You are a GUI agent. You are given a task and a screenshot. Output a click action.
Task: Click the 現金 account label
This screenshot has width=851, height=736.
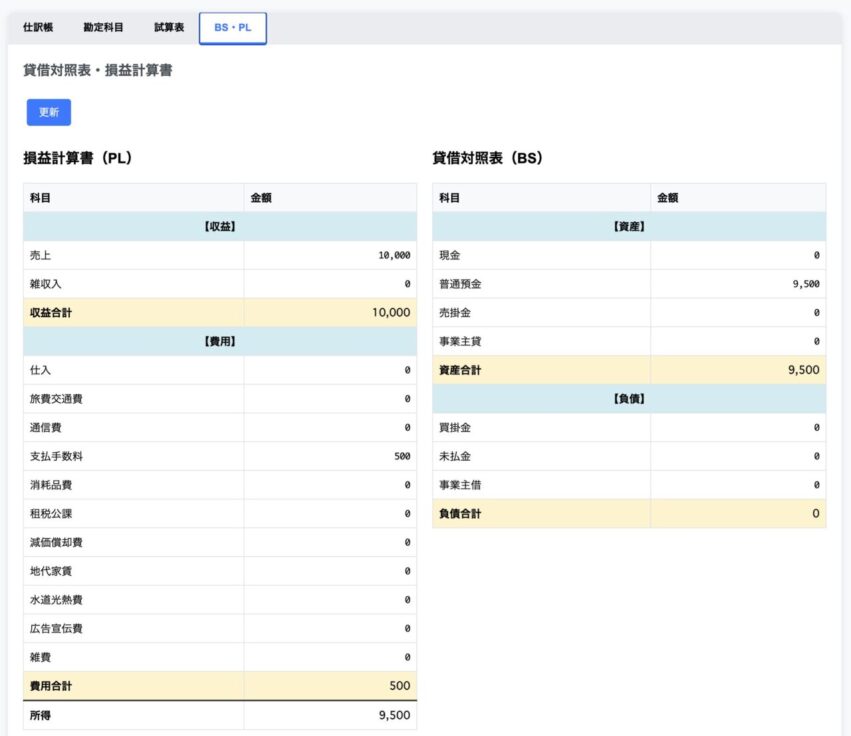pyautogui.click(x=449, y=255)
